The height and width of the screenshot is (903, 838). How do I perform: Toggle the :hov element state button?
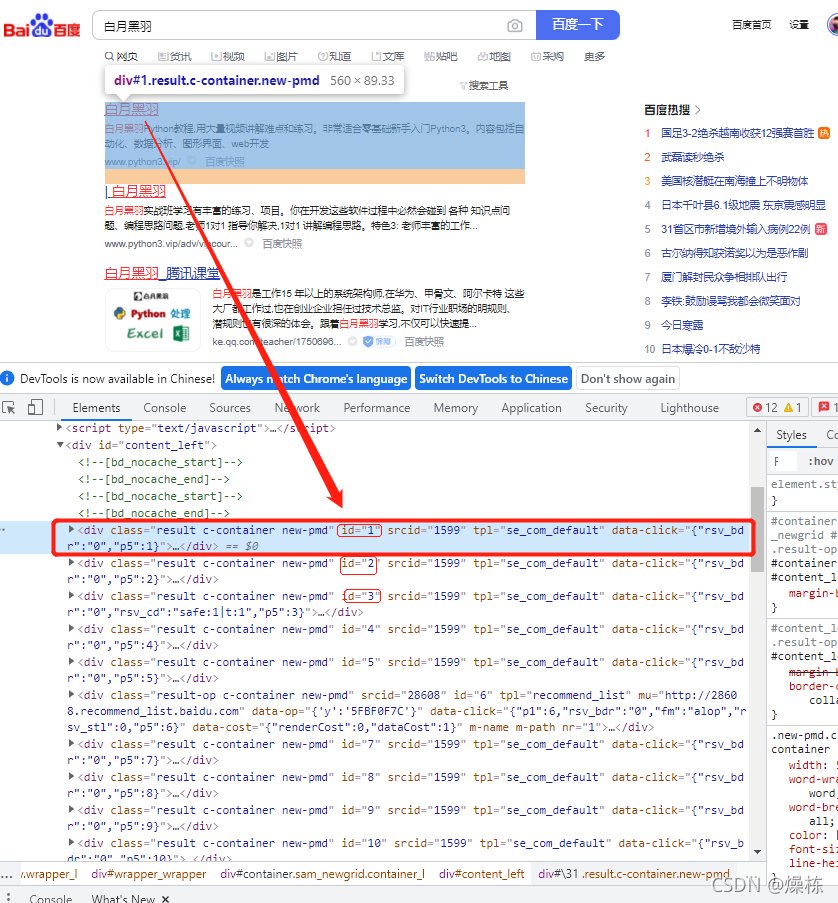pyautogui.click(x=821, y=461)
